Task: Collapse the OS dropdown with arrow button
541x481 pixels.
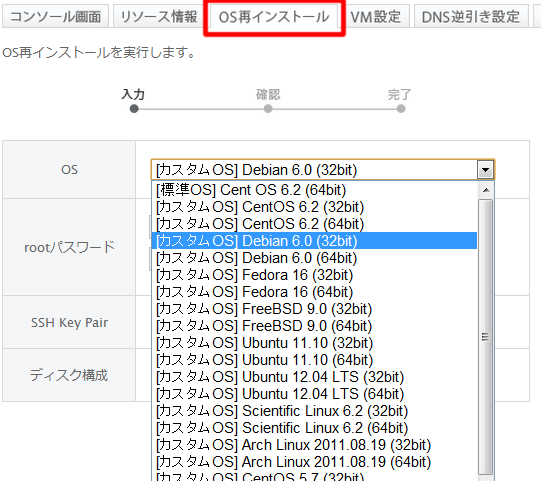Action: click(485, 170)
